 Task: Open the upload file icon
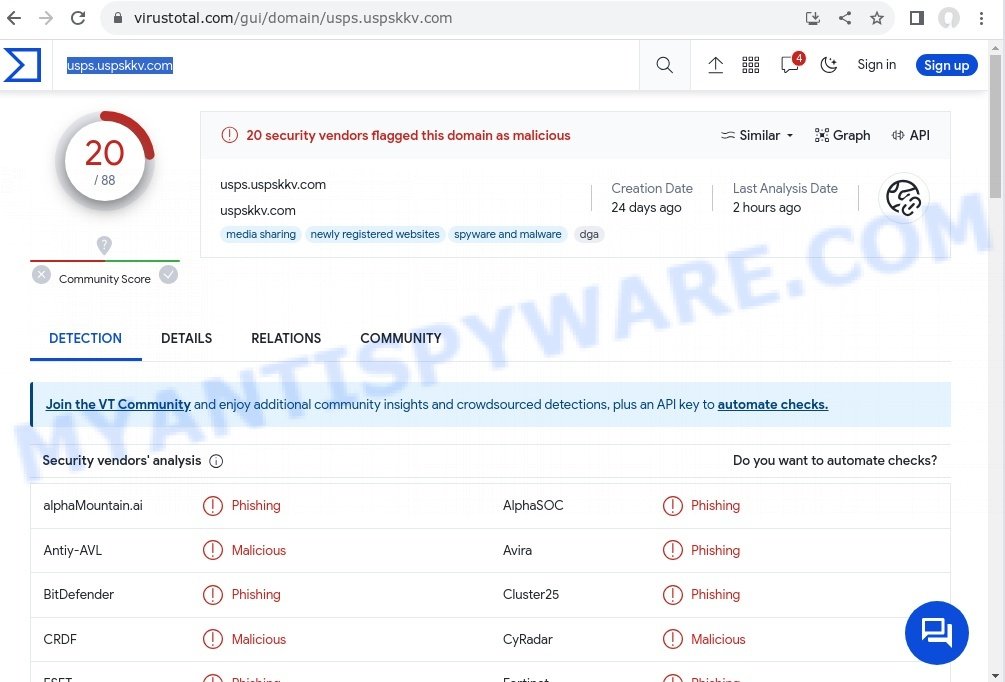coord(715,65)
